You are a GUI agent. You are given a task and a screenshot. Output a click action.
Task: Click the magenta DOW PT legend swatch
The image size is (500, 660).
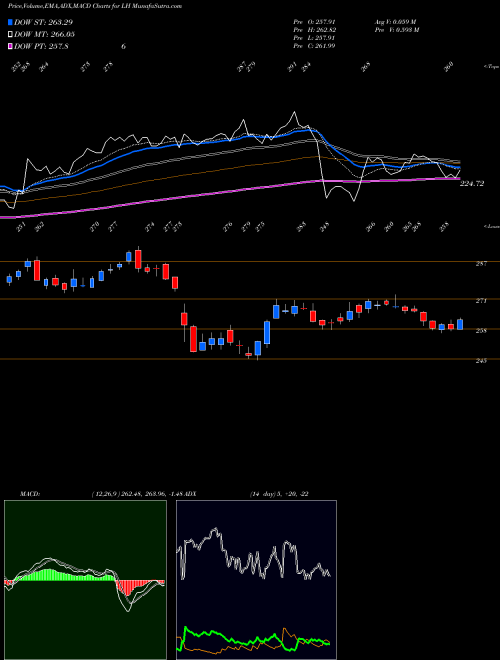[11, 46]
